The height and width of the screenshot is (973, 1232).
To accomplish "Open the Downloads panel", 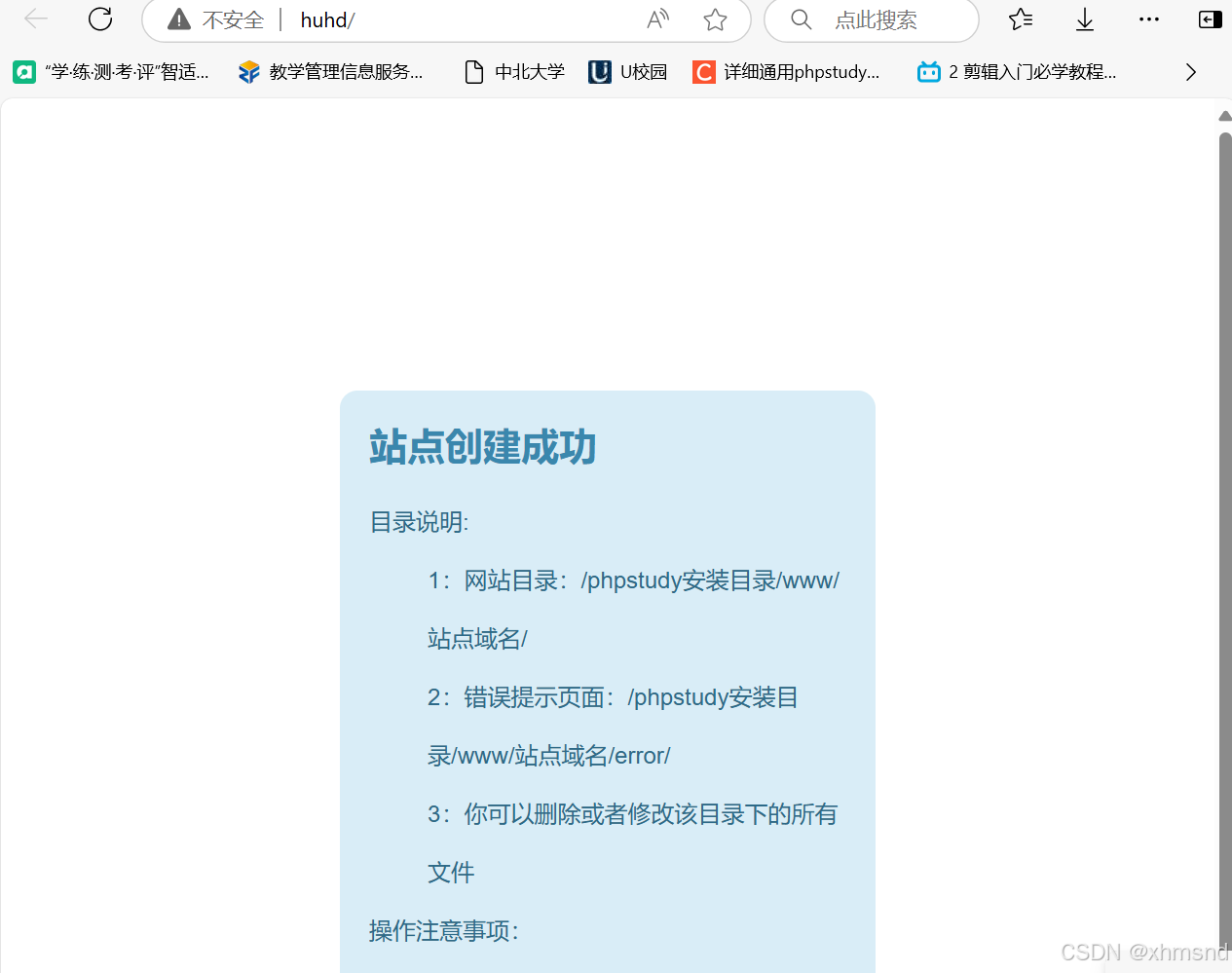I will pos(1084,19).
